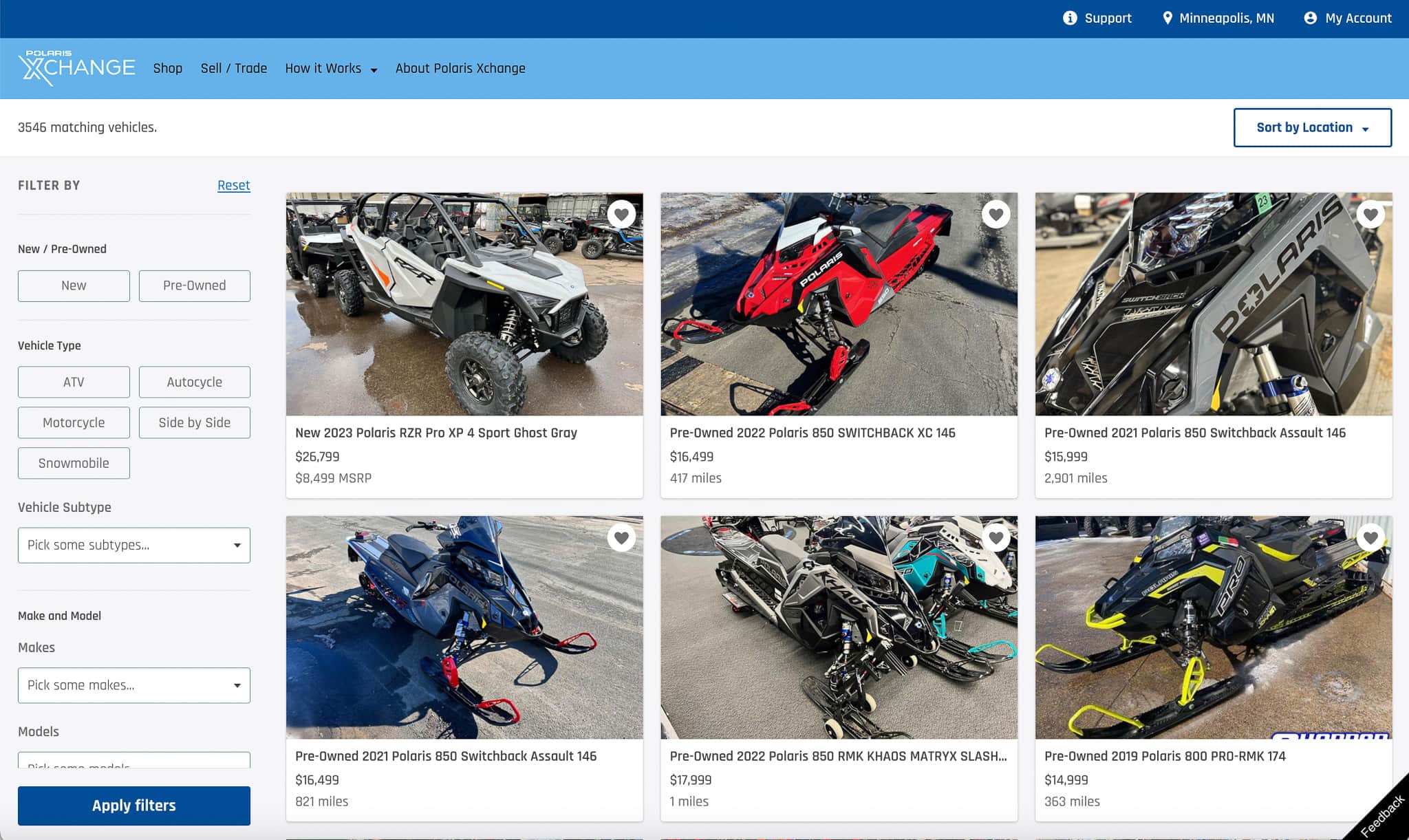Click the Support info icon

pos(1070,18)
